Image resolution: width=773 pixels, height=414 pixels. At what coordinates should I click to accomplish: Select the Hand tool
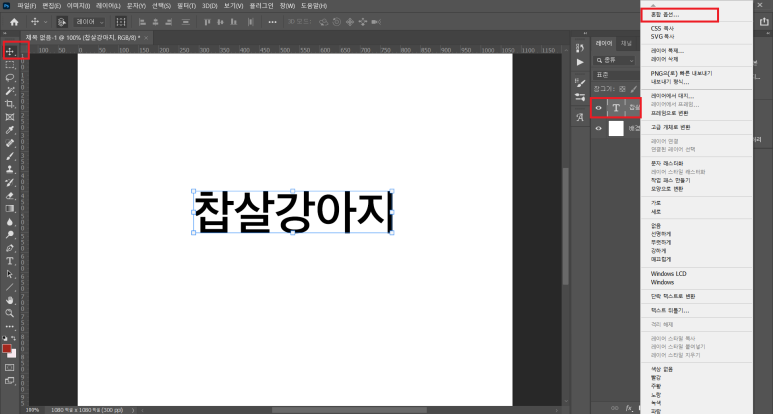10,300
